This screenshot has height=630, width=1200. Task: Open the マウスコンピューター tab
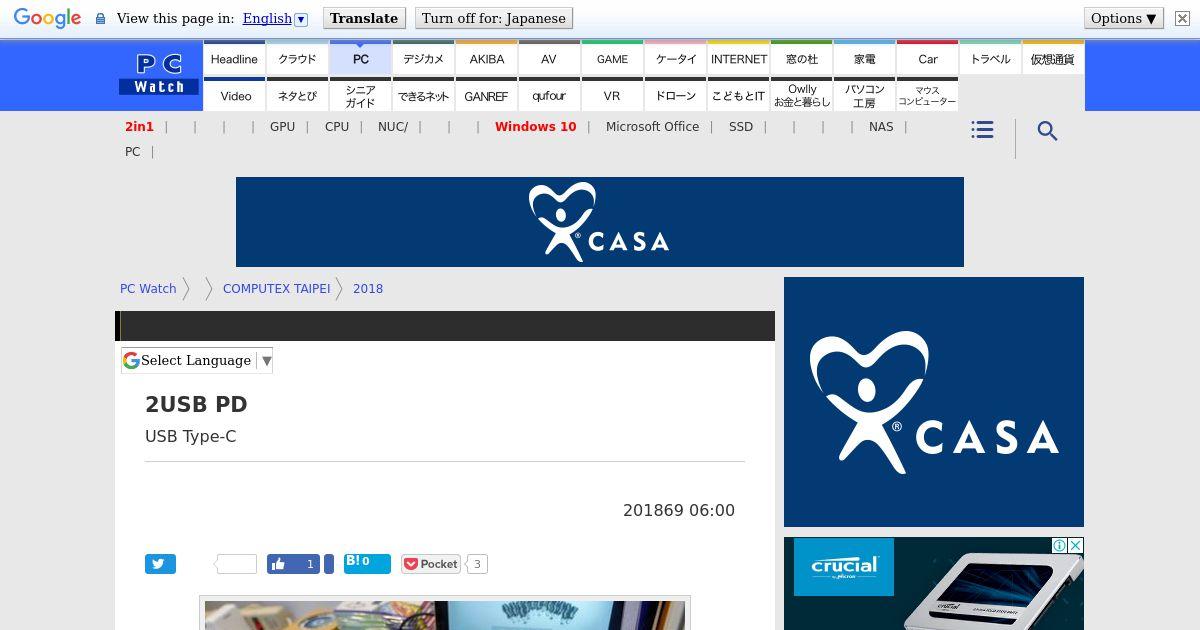coord(928,96)
